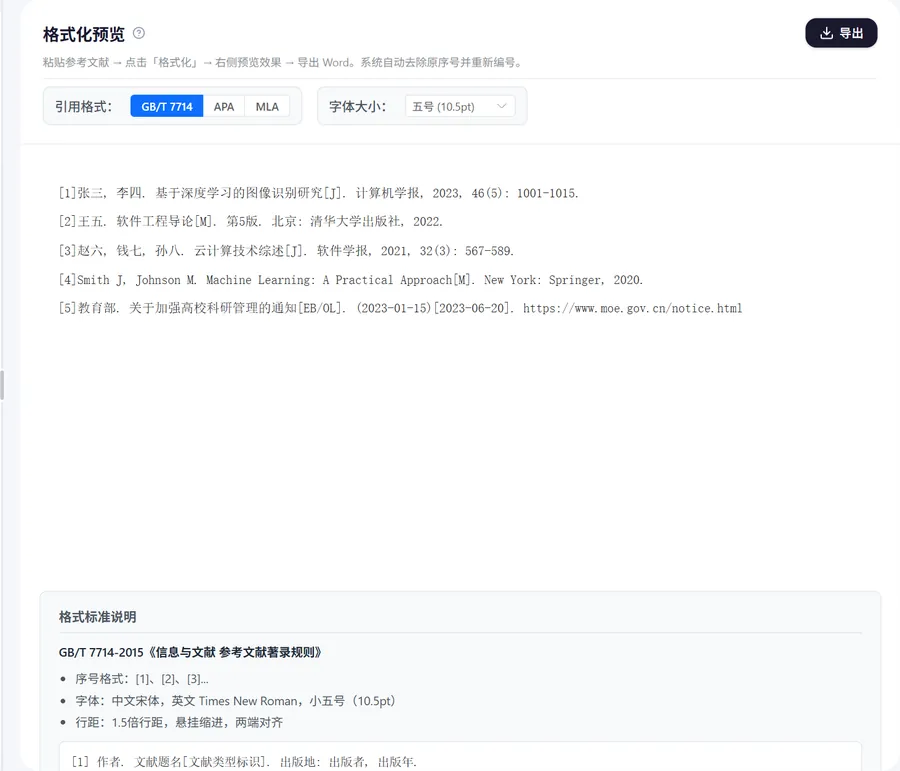Click reference [1] by 张三, 李四
This screenshot has height=771, width=900.
(318, 193)
